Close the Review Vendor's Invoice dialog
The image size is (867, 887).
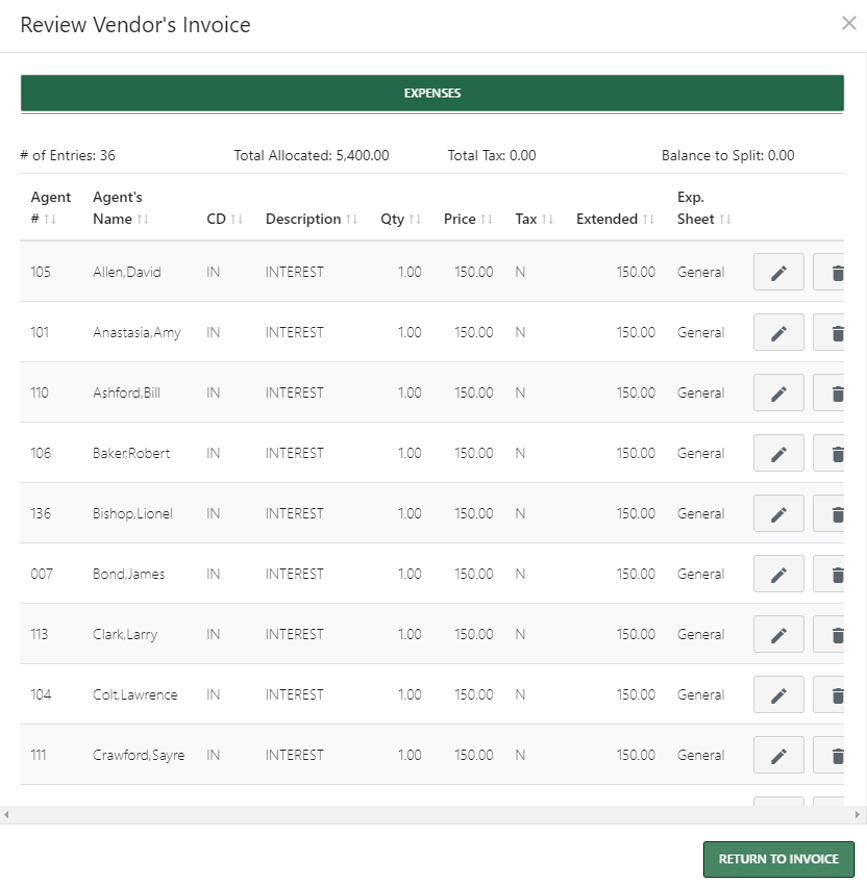[851, 24]
